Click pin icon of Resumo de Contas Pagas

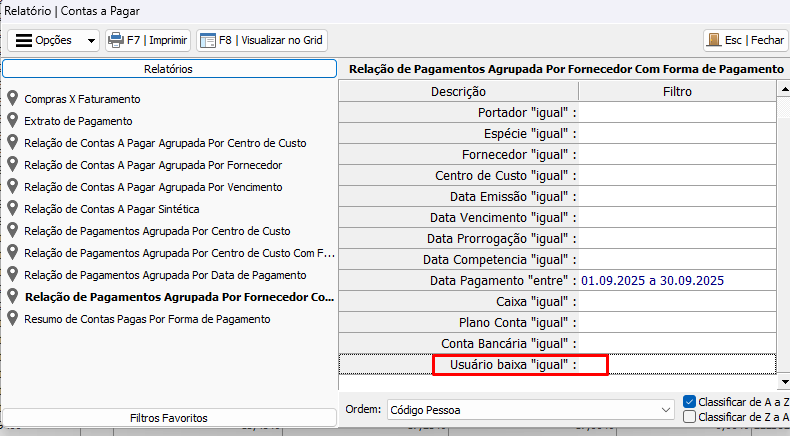coord(12,319)
